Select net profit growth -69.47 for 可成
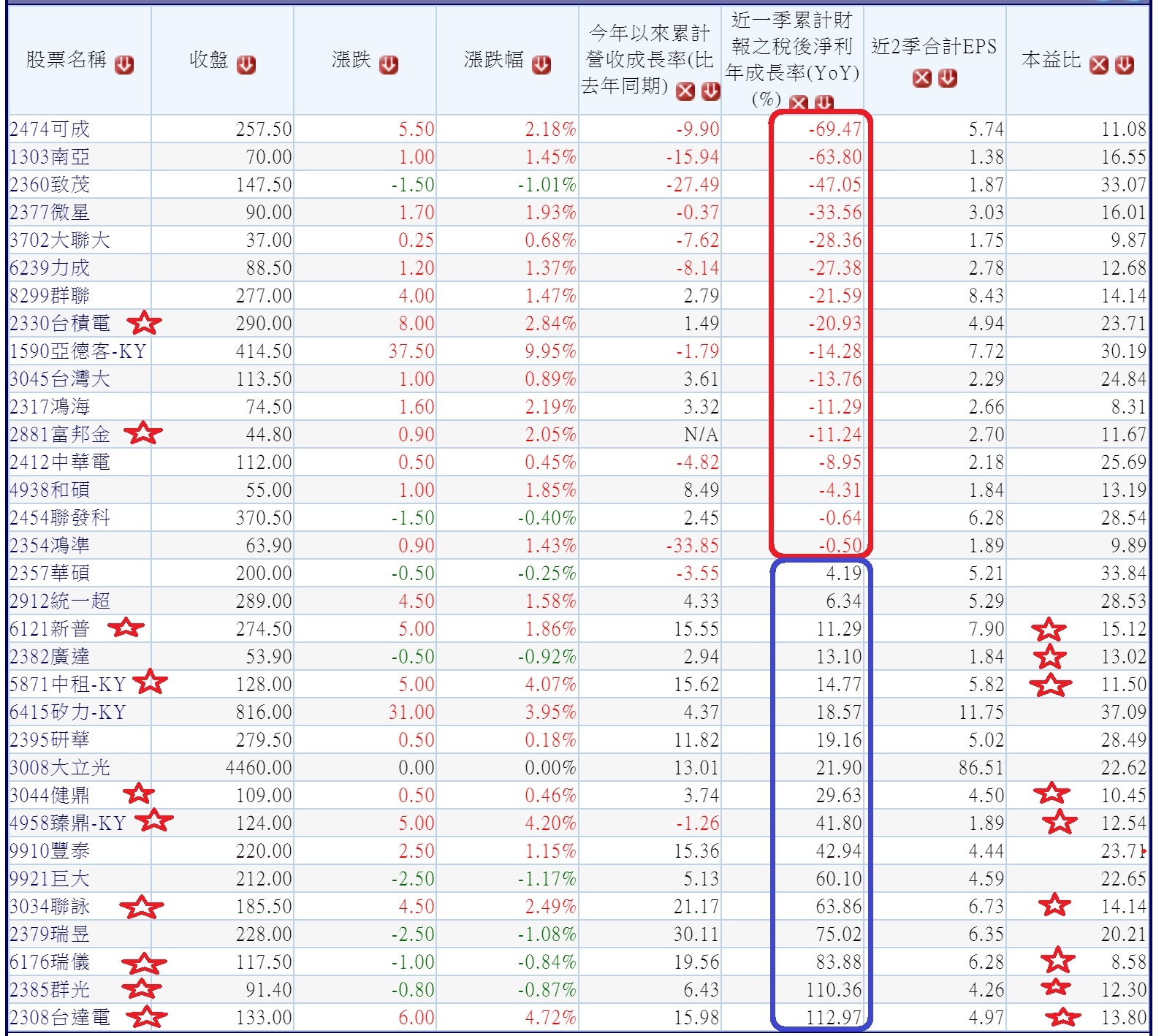The width and height of the screenshot is (1156, 1036). point(834,129)
